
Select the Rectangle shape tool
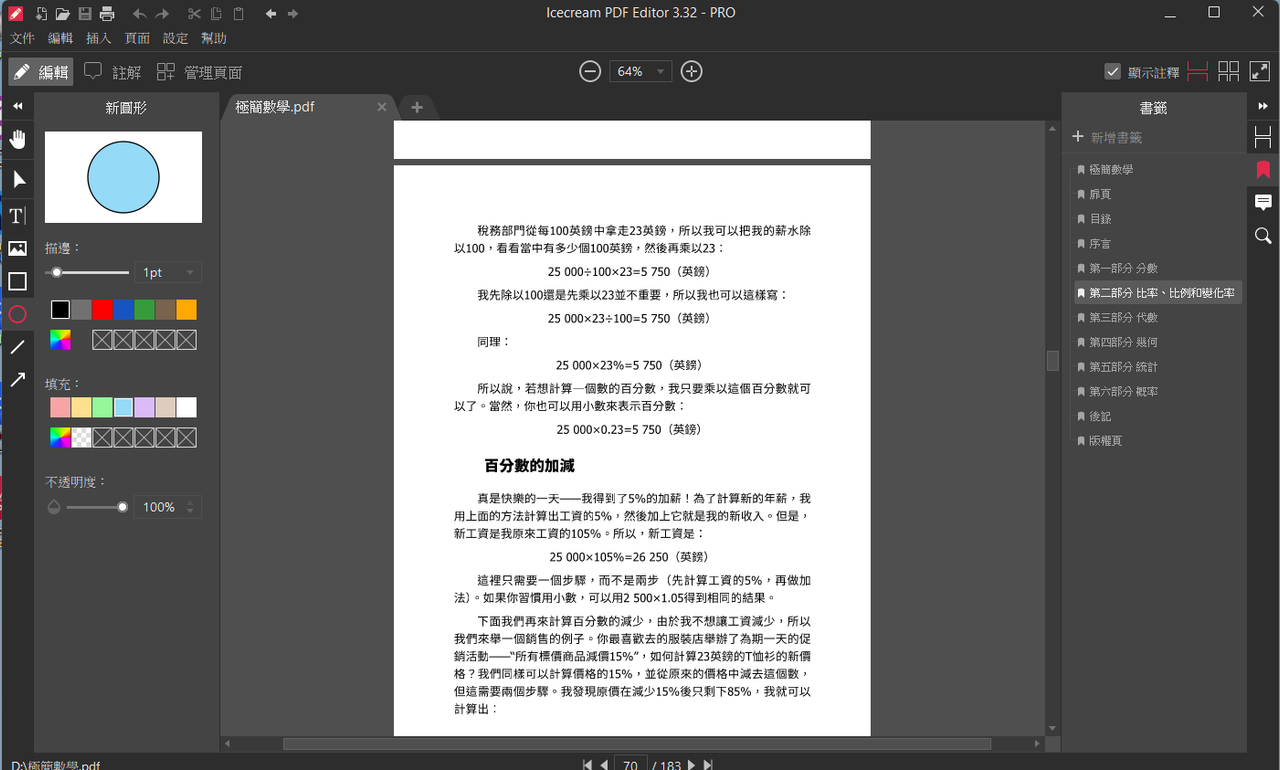pyautogui.click(x=17, y=282)
